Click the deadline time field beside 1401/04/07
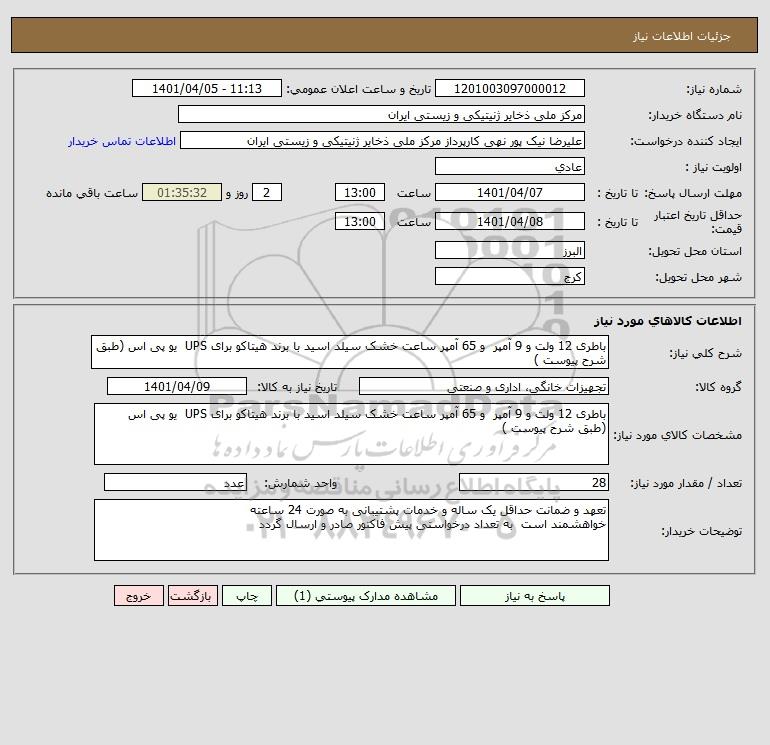The width and height of the screenshot is (770, 745). [359, 193]
